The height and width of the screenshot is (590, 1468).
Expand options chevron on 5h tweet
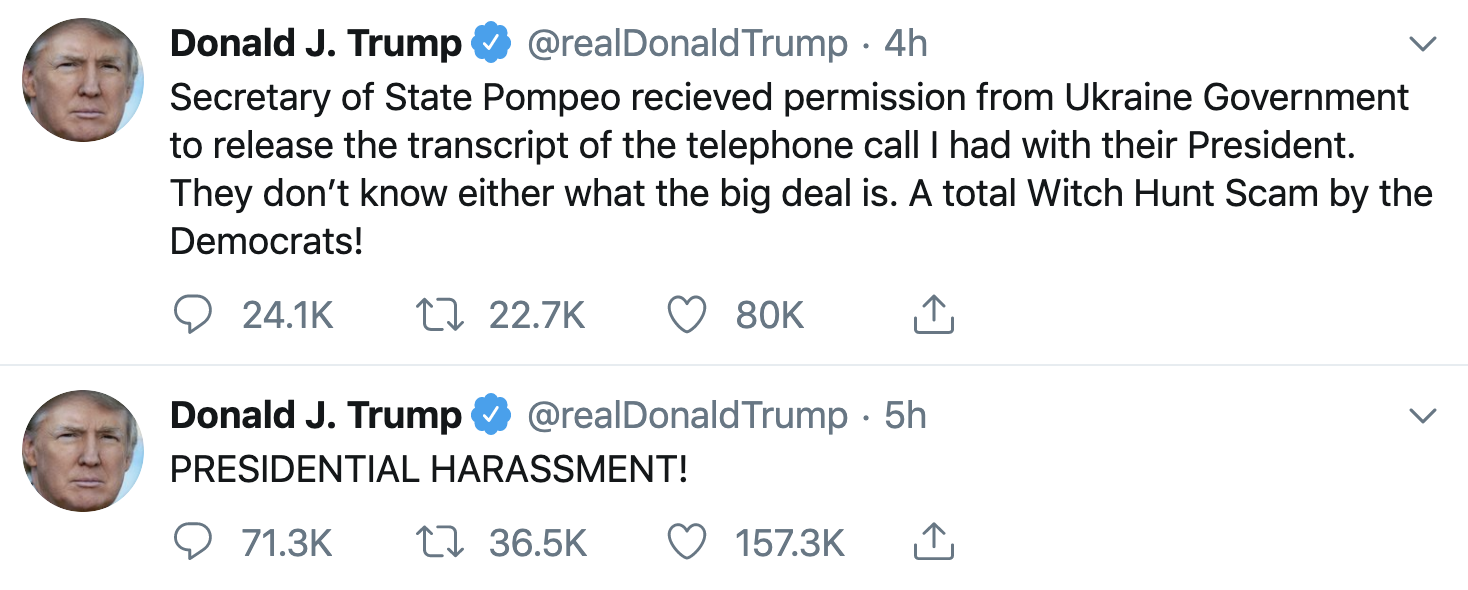pyautogui.click(x=1421, y=415)
